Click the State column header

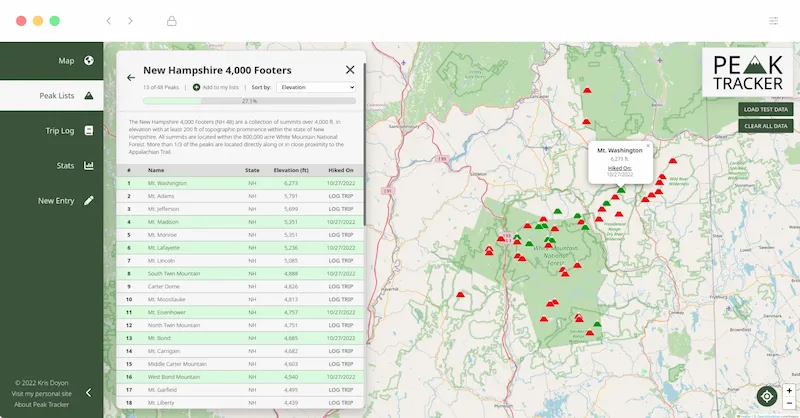pyautogui.click(x=252, y=170)
